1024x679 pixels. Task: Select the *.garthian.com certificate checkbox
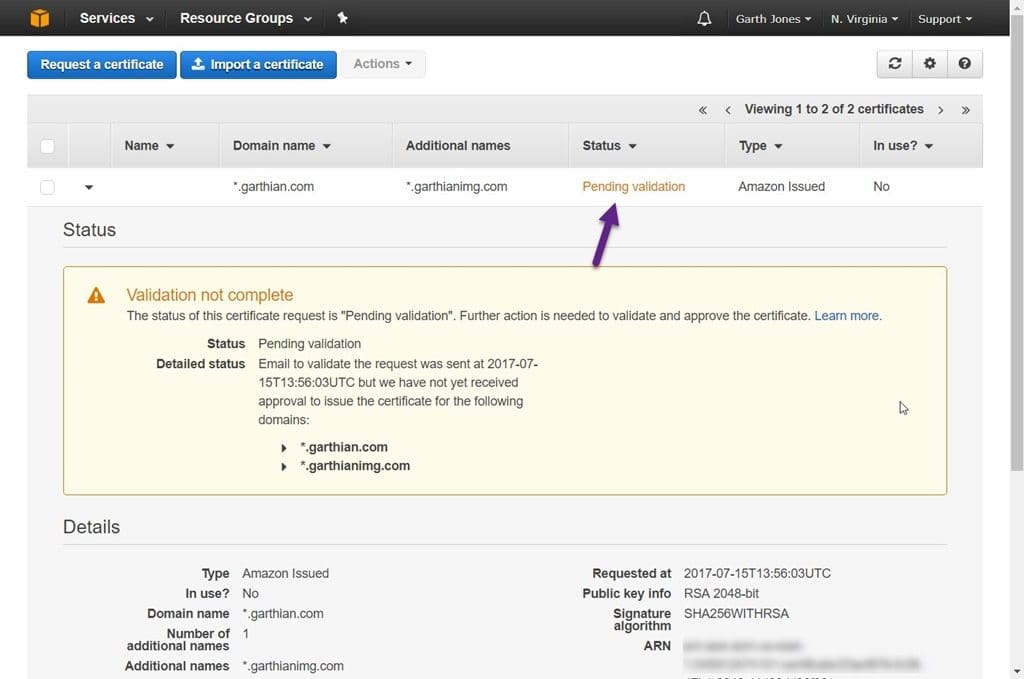pos(47,187)
